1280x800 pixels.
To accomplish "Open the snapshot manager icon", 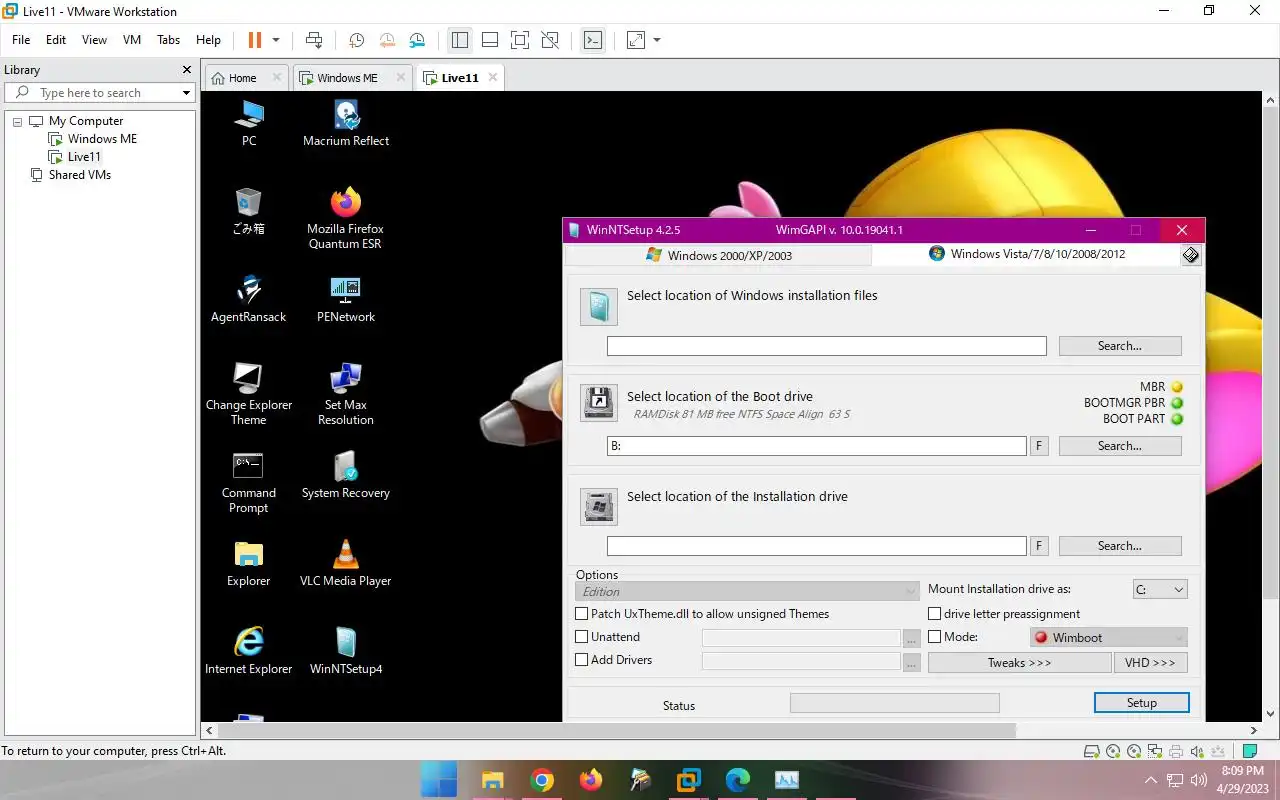I will [417, 40].
